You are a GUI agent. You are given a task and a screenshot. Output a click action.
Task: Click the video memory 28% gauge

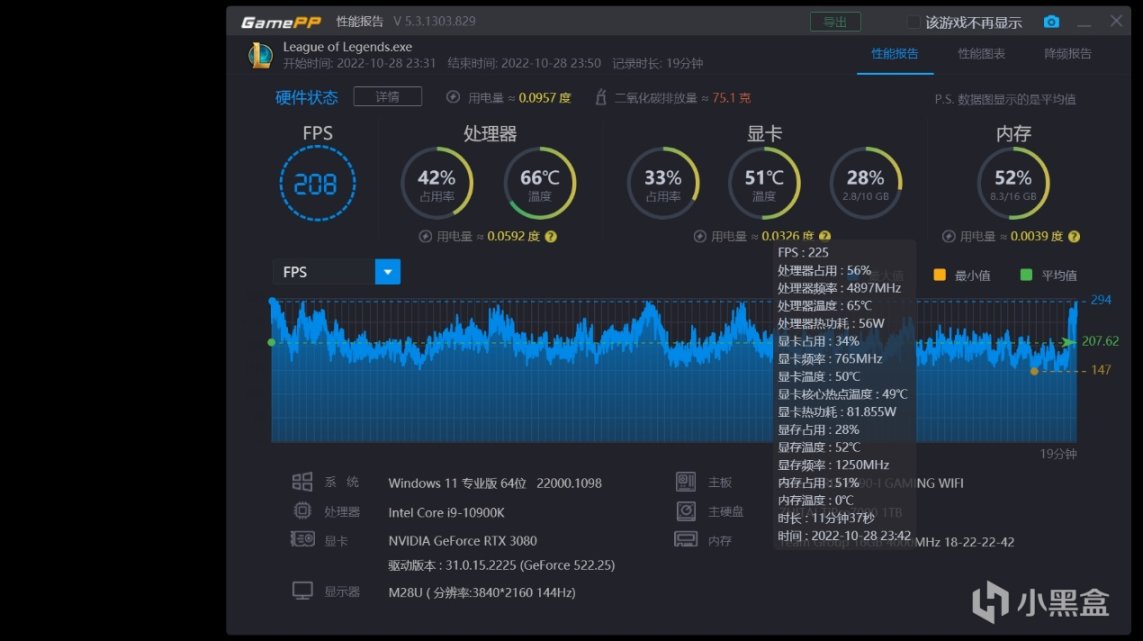click(865, 183)
